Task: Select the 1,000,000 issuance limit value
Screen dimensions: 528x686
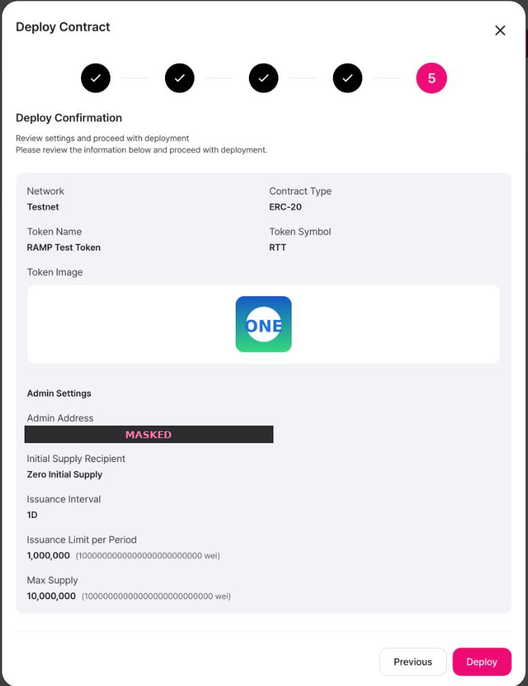Action: click(x=48, y=556)
